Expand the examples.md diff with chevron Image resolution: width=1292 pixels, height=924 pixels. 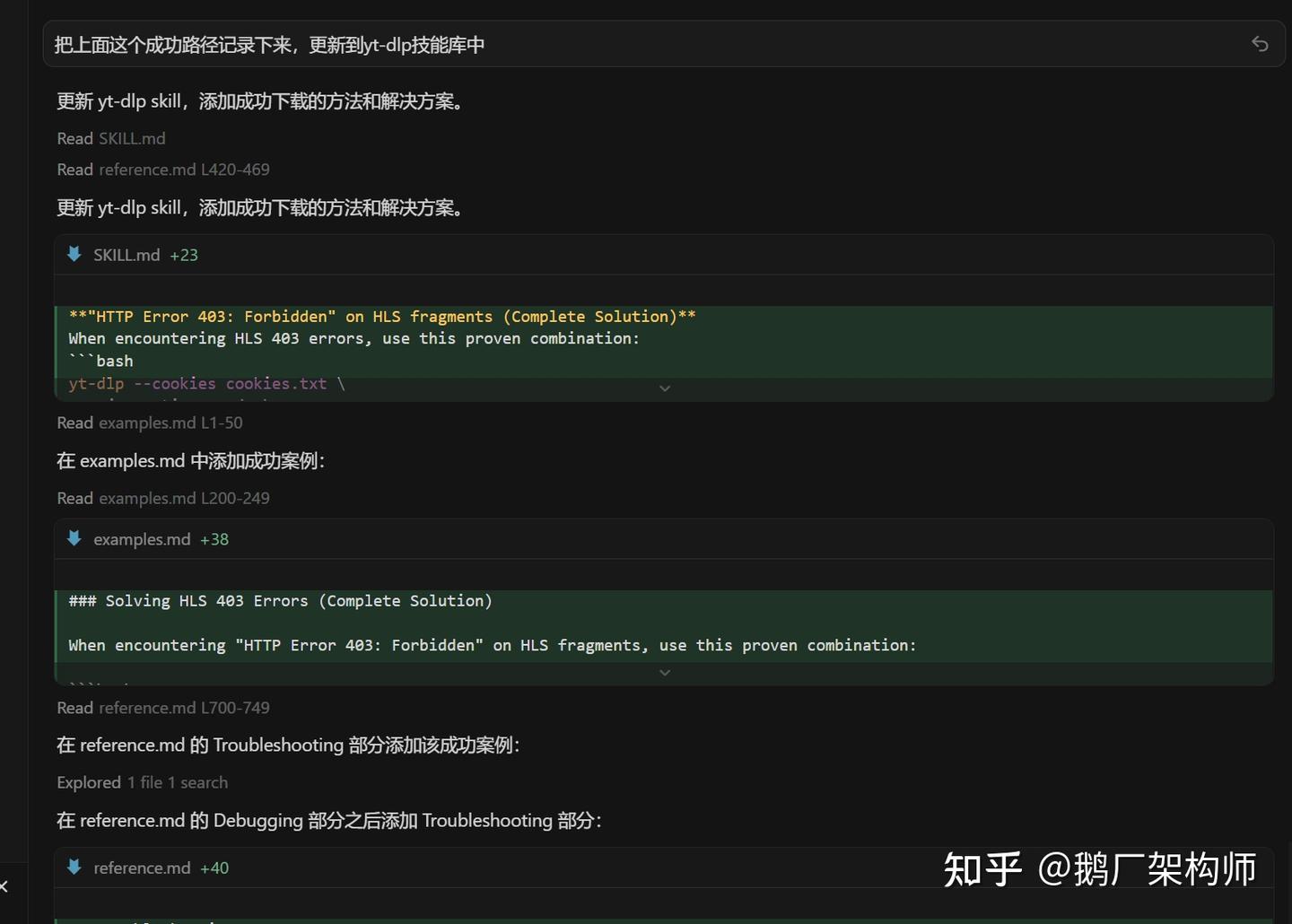click(665, 673)
